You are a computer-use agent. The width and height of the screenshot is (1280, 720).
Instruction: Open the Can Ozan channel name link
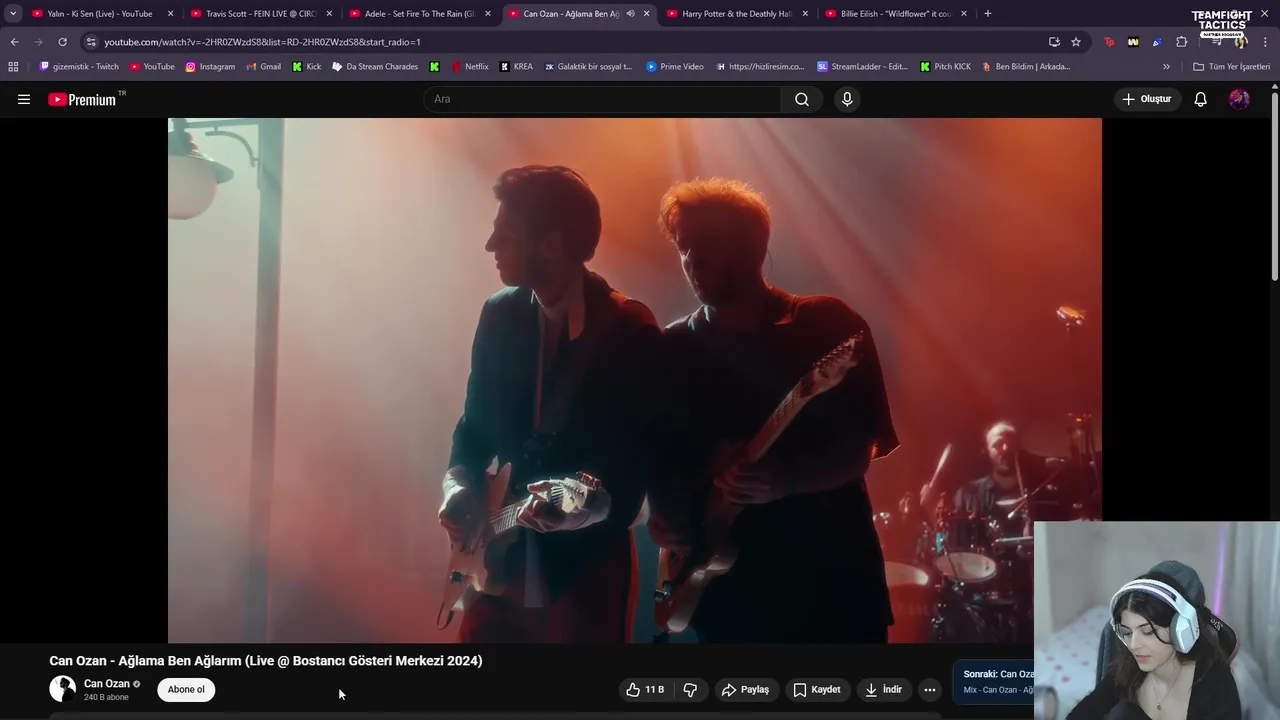point(107,684)
